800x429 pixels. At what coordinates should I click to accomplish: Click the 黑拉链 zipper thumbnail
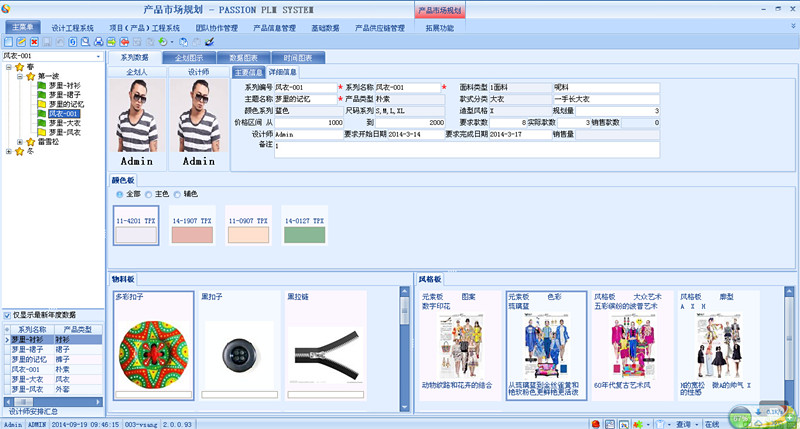(326, 345)
